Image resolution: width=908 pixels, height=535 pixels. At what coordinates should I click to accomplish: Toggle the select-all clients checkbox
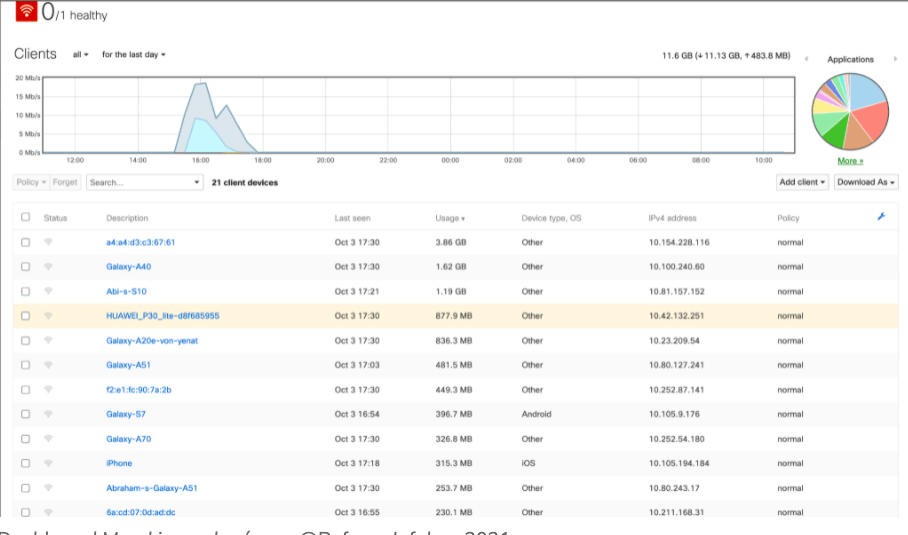coord(25,217)
